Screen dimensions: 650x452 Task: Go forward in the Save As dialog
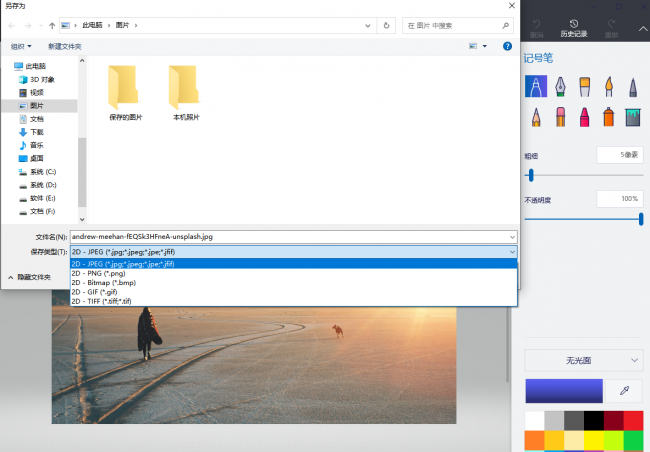pos(28,26)
